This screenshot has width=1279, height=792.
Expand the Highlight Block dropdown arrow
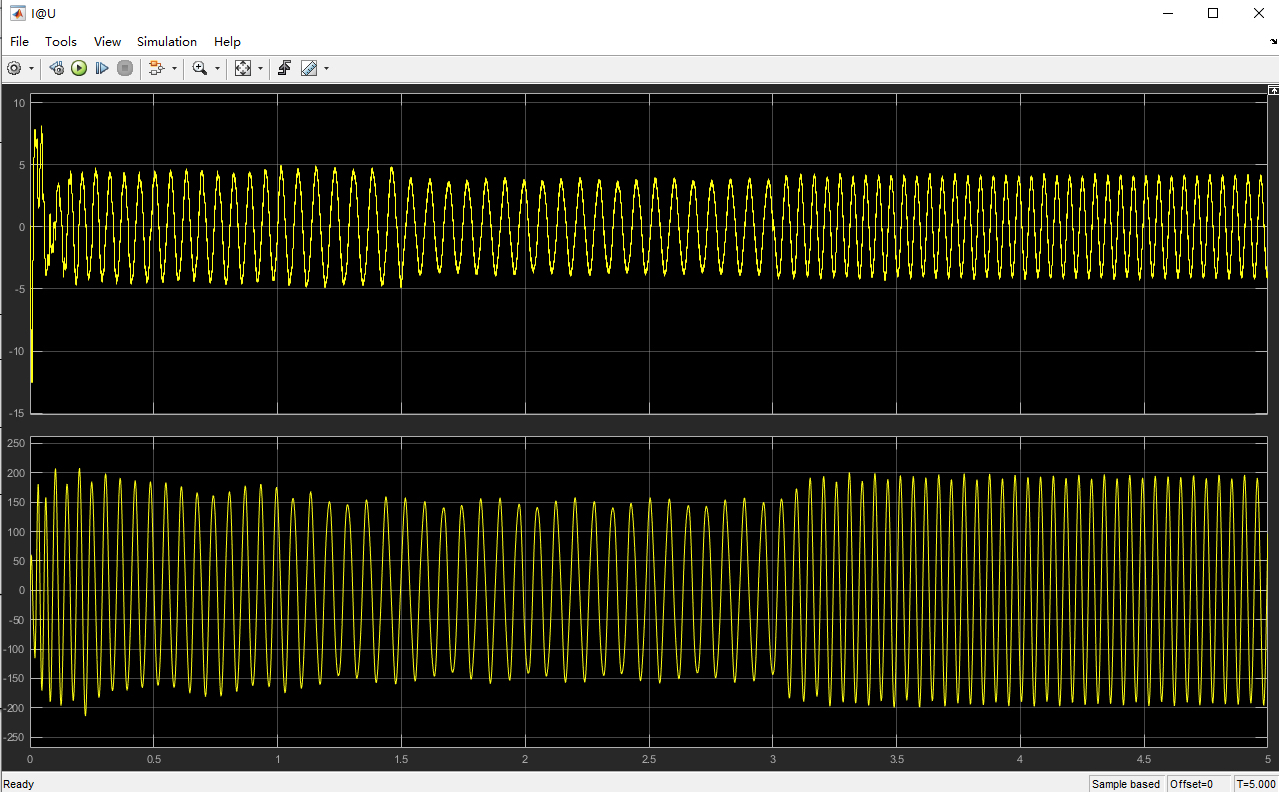(x=174, y=68)
